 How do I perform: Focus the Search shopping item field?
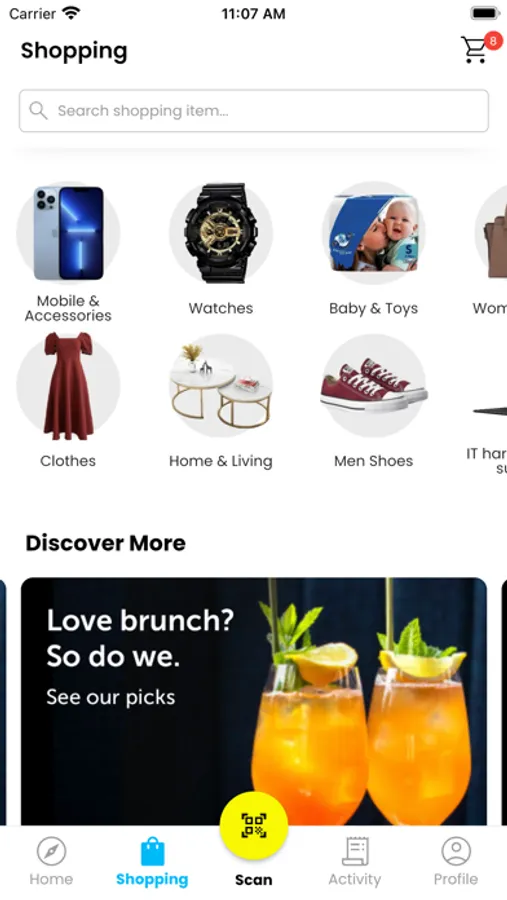tap(254, 111)
